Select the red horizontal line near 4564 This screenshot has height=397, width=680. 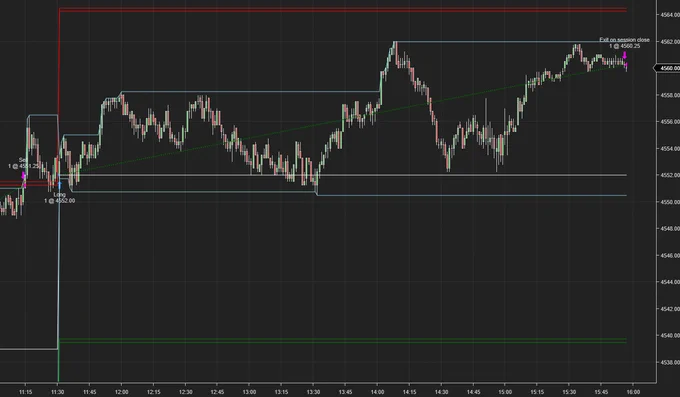[343, 10]
